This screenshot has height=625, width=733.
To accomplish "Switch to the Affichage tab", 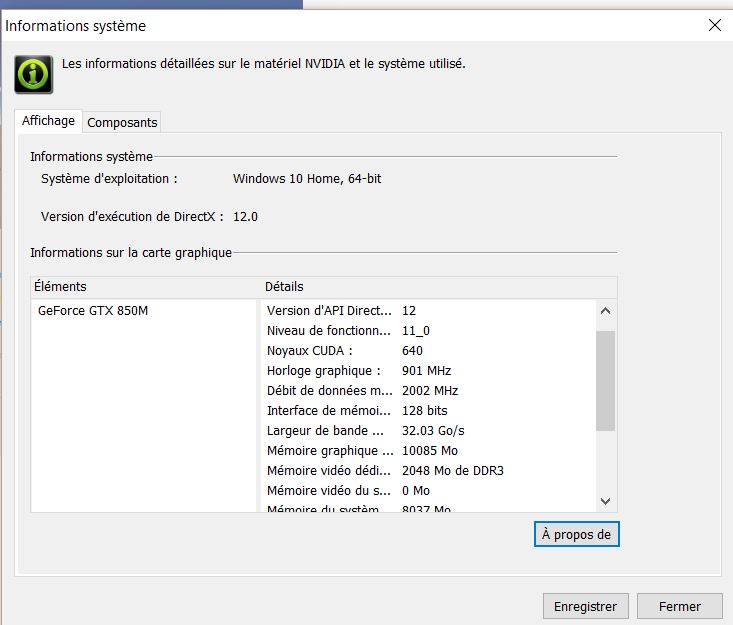I will pos(48,121).
